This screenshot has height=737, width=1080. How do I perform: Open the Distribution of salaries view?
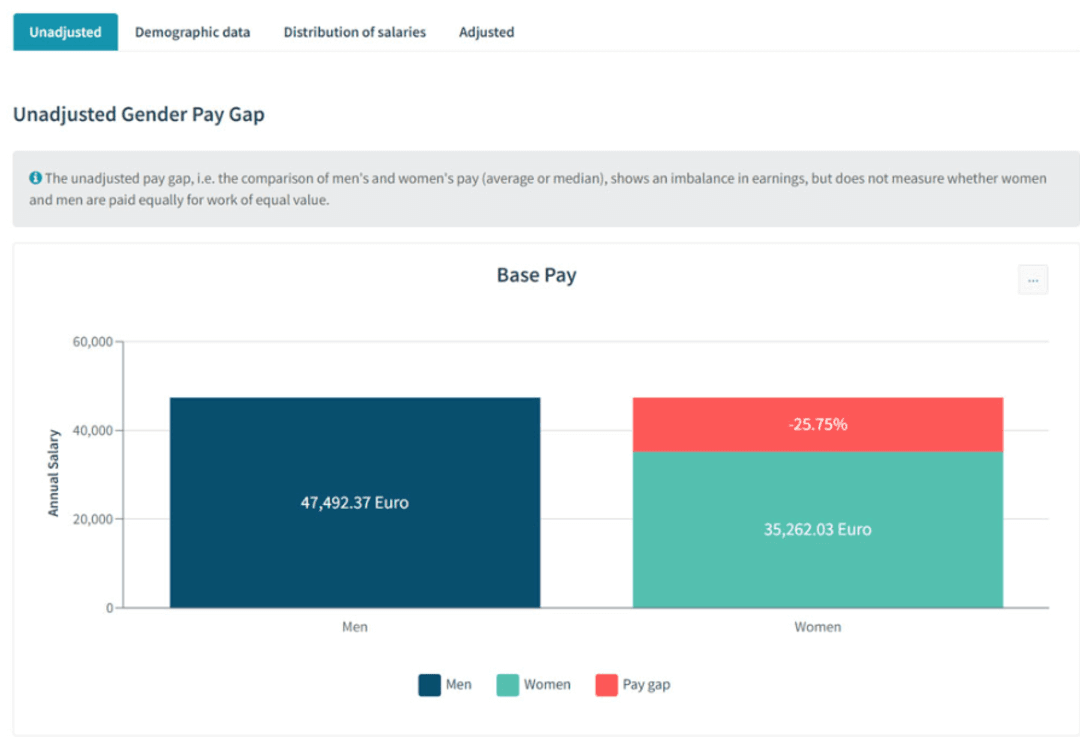pyautogui.click(x=354, y=31)
